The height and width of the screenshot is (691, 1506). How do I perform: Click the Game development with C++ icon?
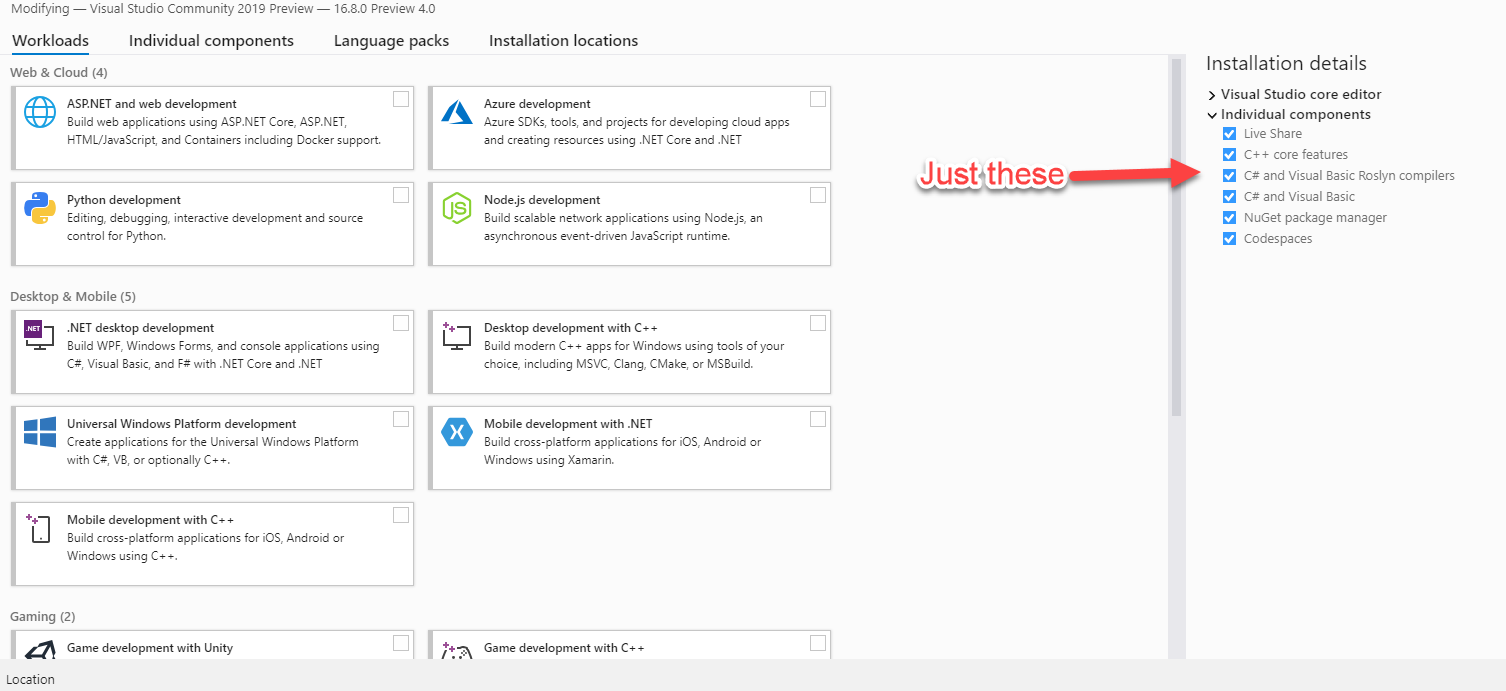[457, 651]
